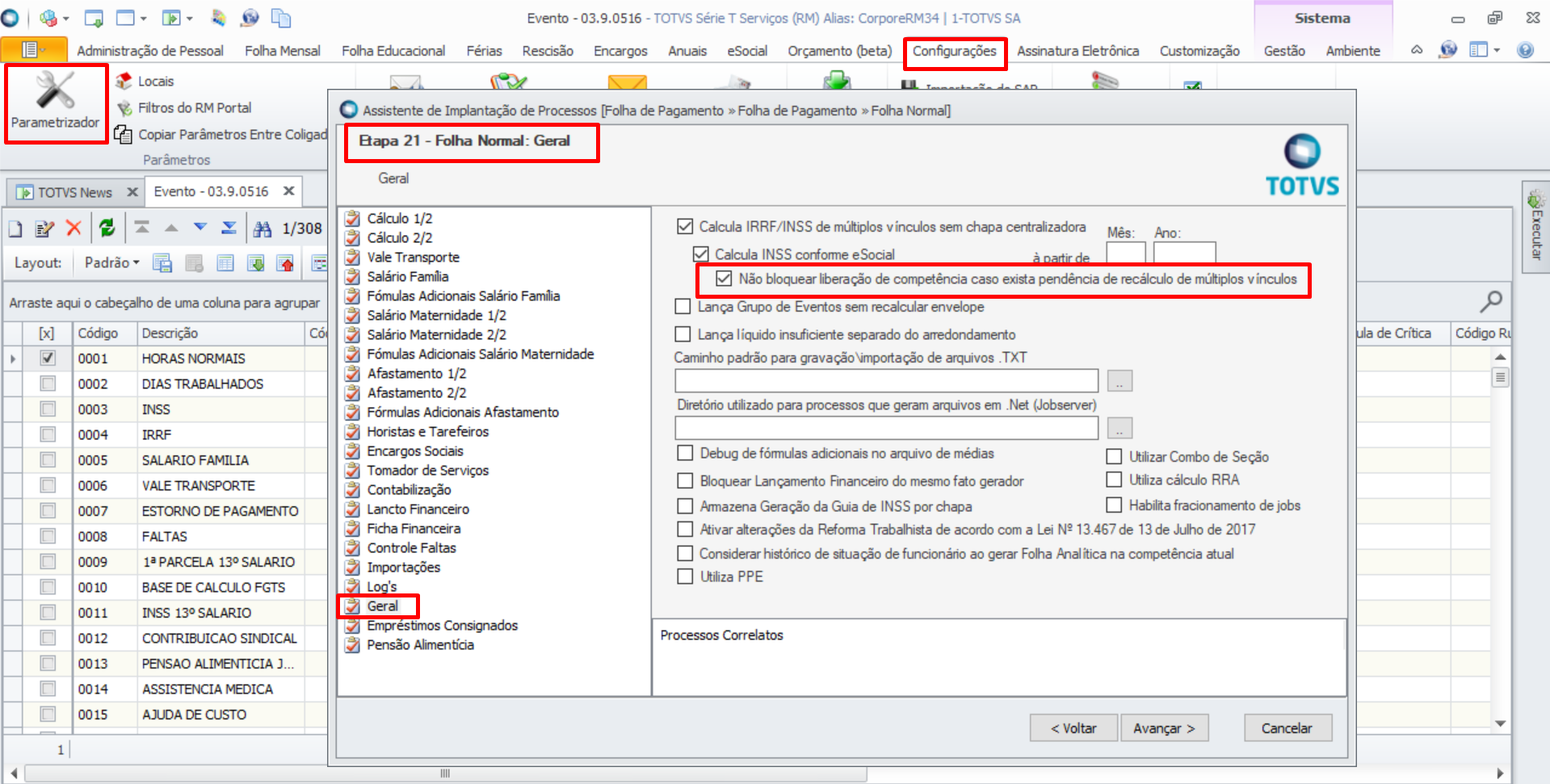
Task: Collapse the ribbon with the up chevron
Action: click(x=1417, y=50)
